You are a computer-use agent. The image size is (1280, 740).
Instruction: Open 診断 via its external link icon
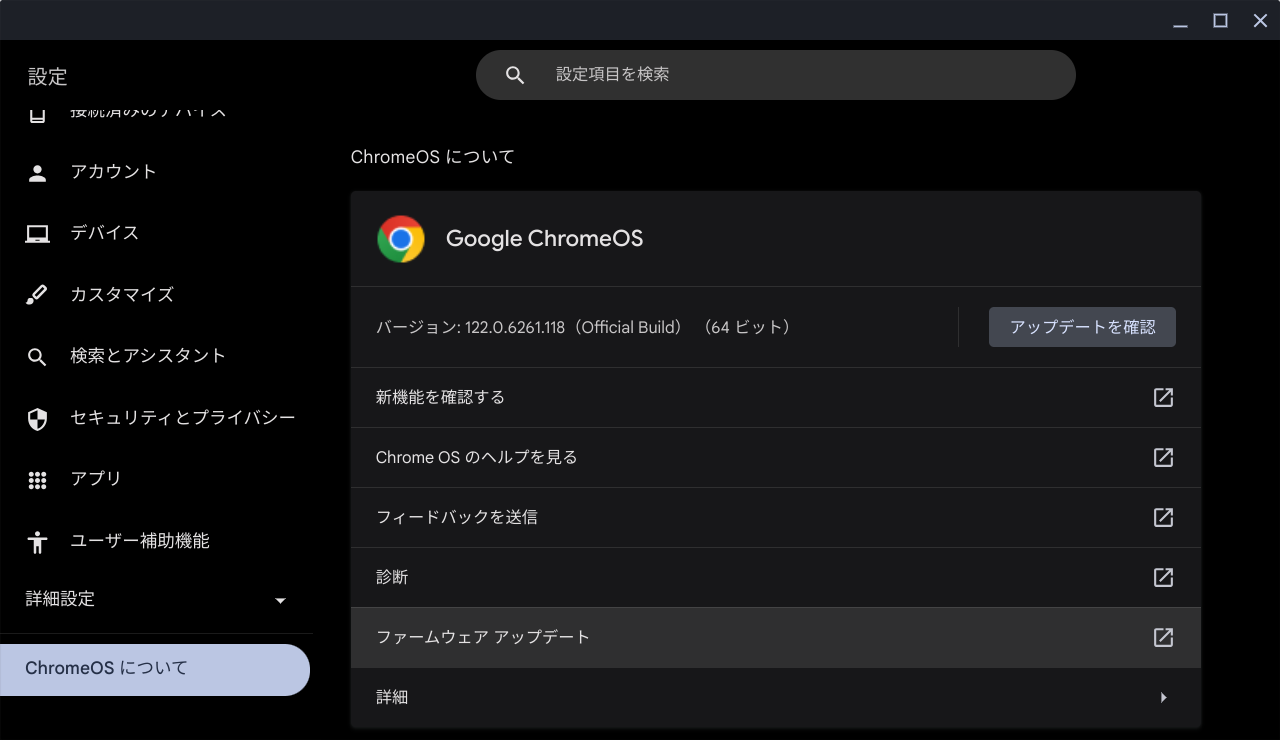[x=1163, y=577]
